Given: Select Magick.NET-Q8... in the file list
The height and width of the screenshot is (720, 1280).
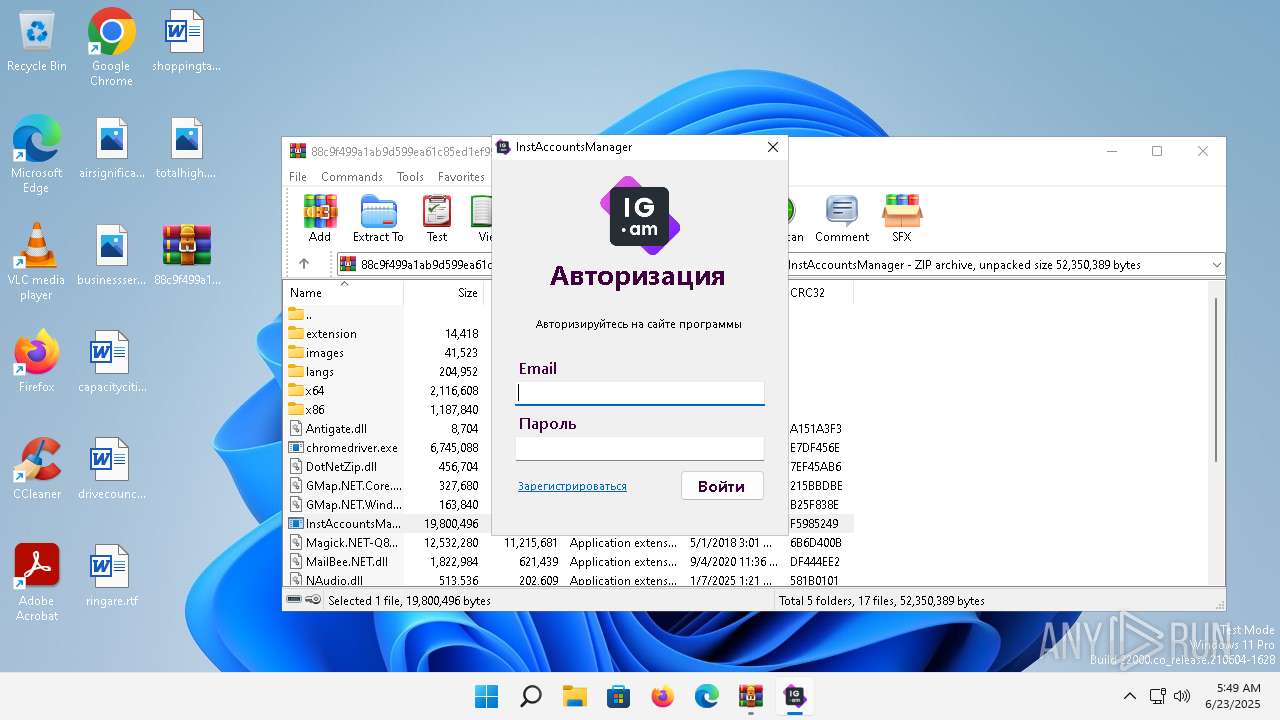Looking at the screenshot, I should pos(570,543).
